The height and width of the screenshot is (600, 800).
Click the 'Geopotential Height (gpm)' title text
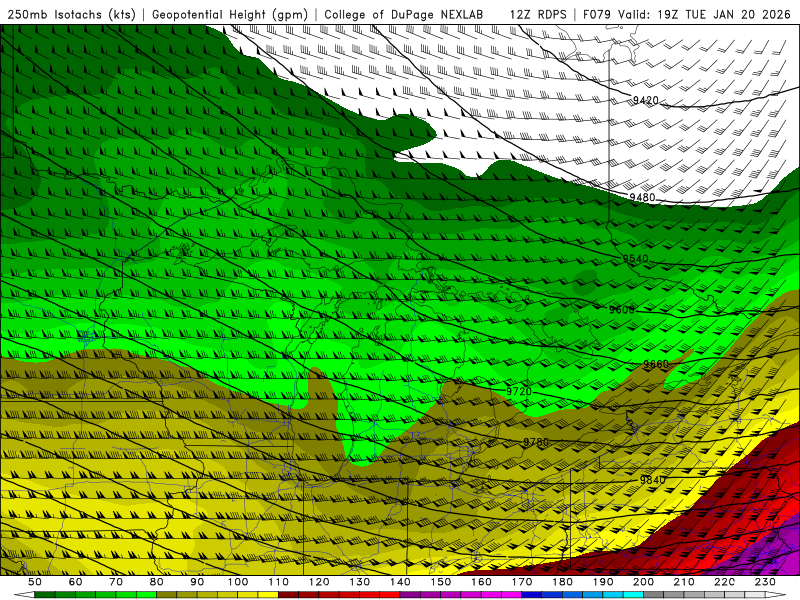coord(230,14)
